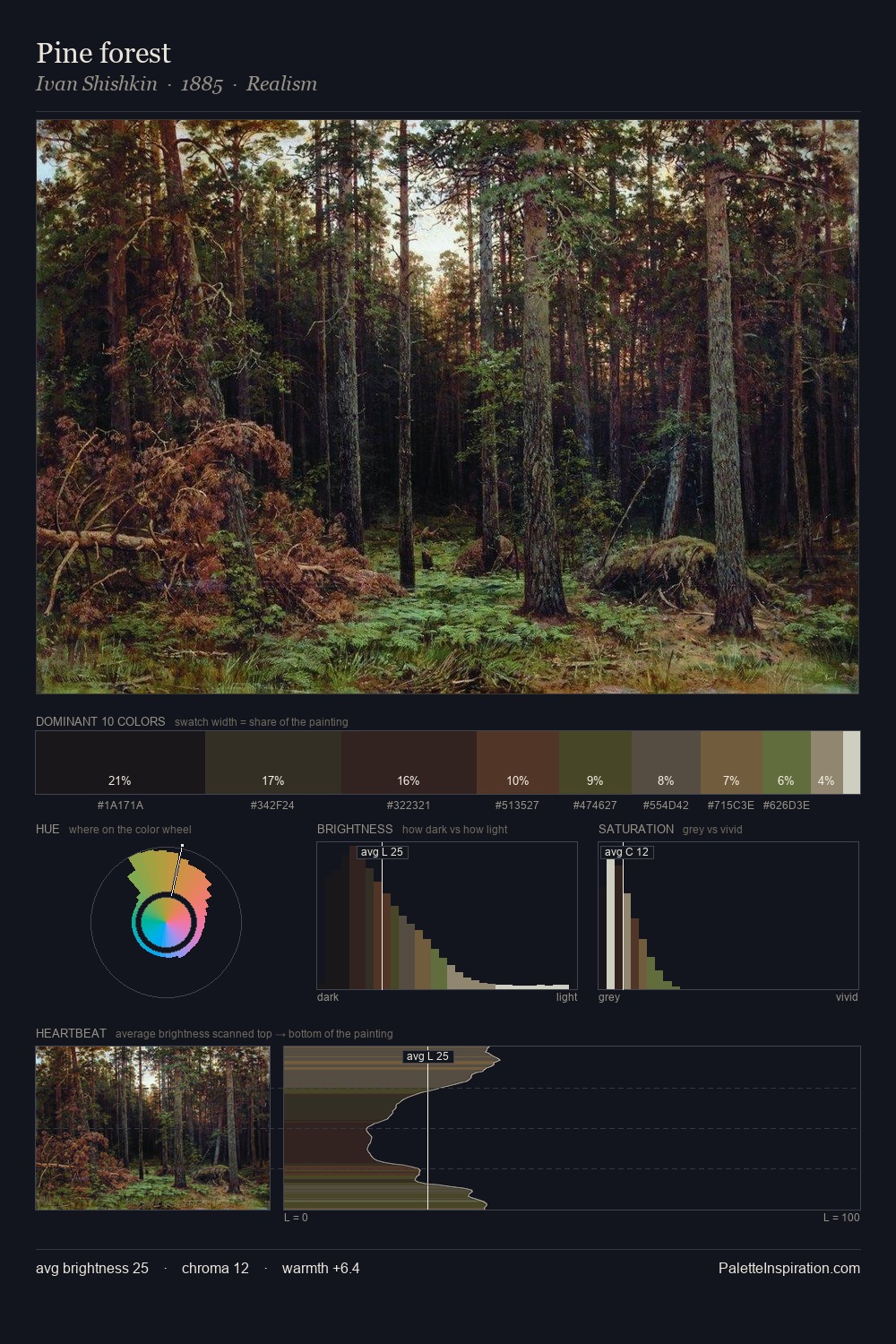Open the small painting thumbnail beside Heartbeat chart
This screenshot has height=1344, width=896.
pos(152,1128)
